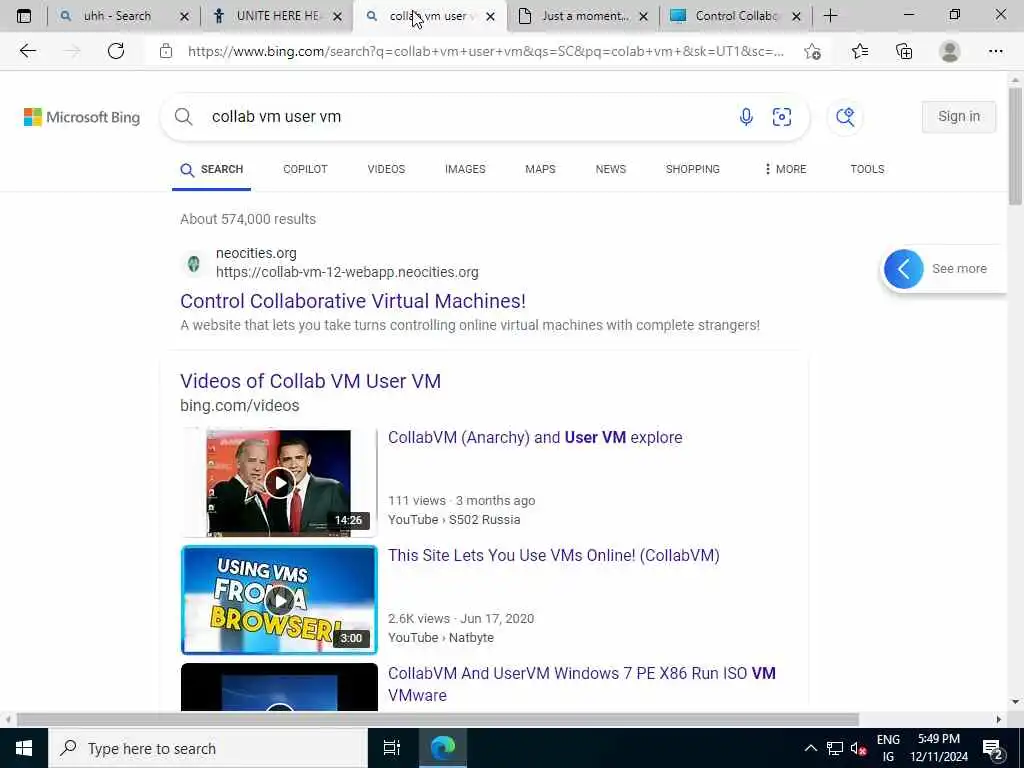Select the MAPS search tab

tap(540, 169)
